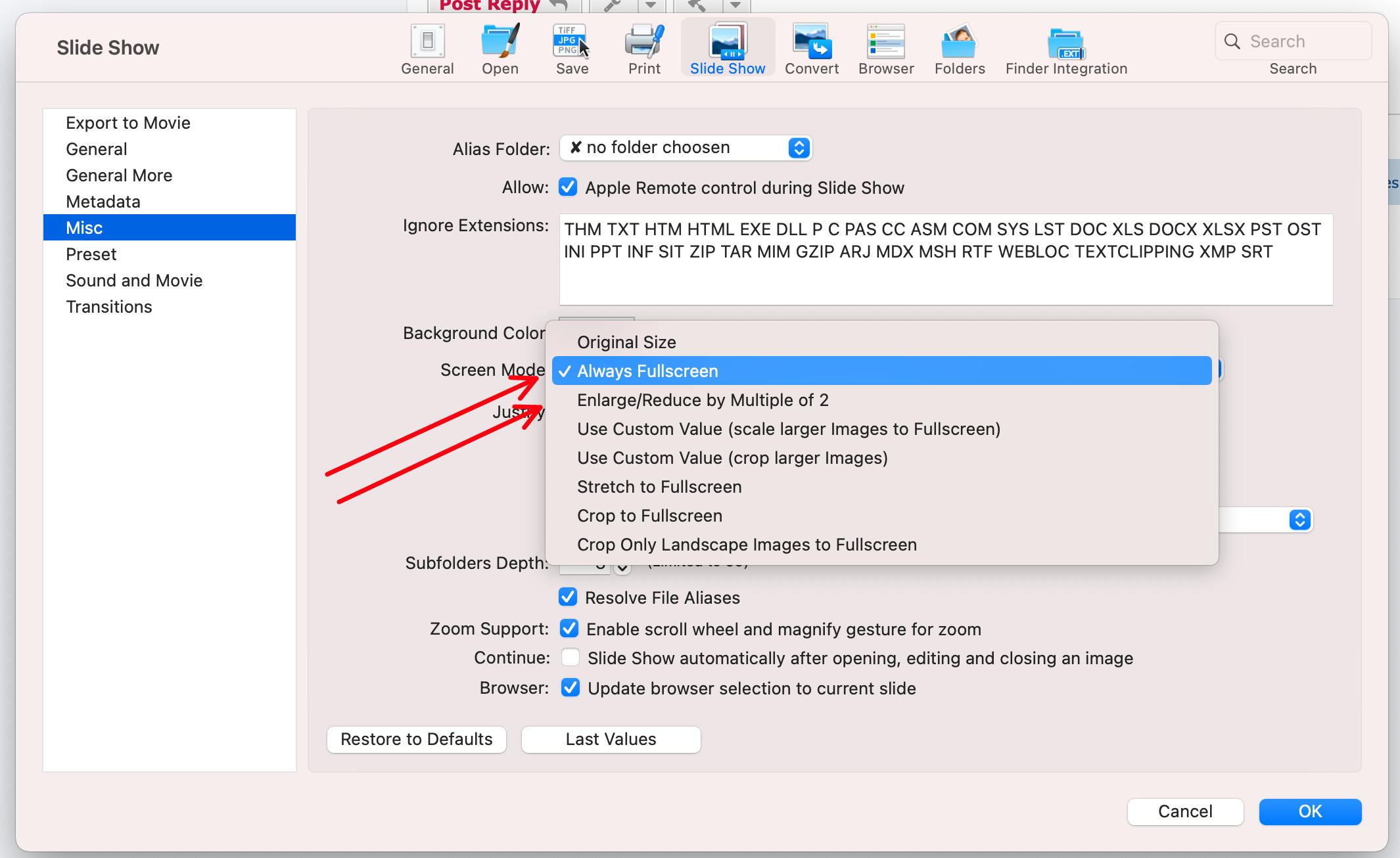Disable Apple Remote control during Slide Show
This screenshot has width=1400, height=858.
568,187
